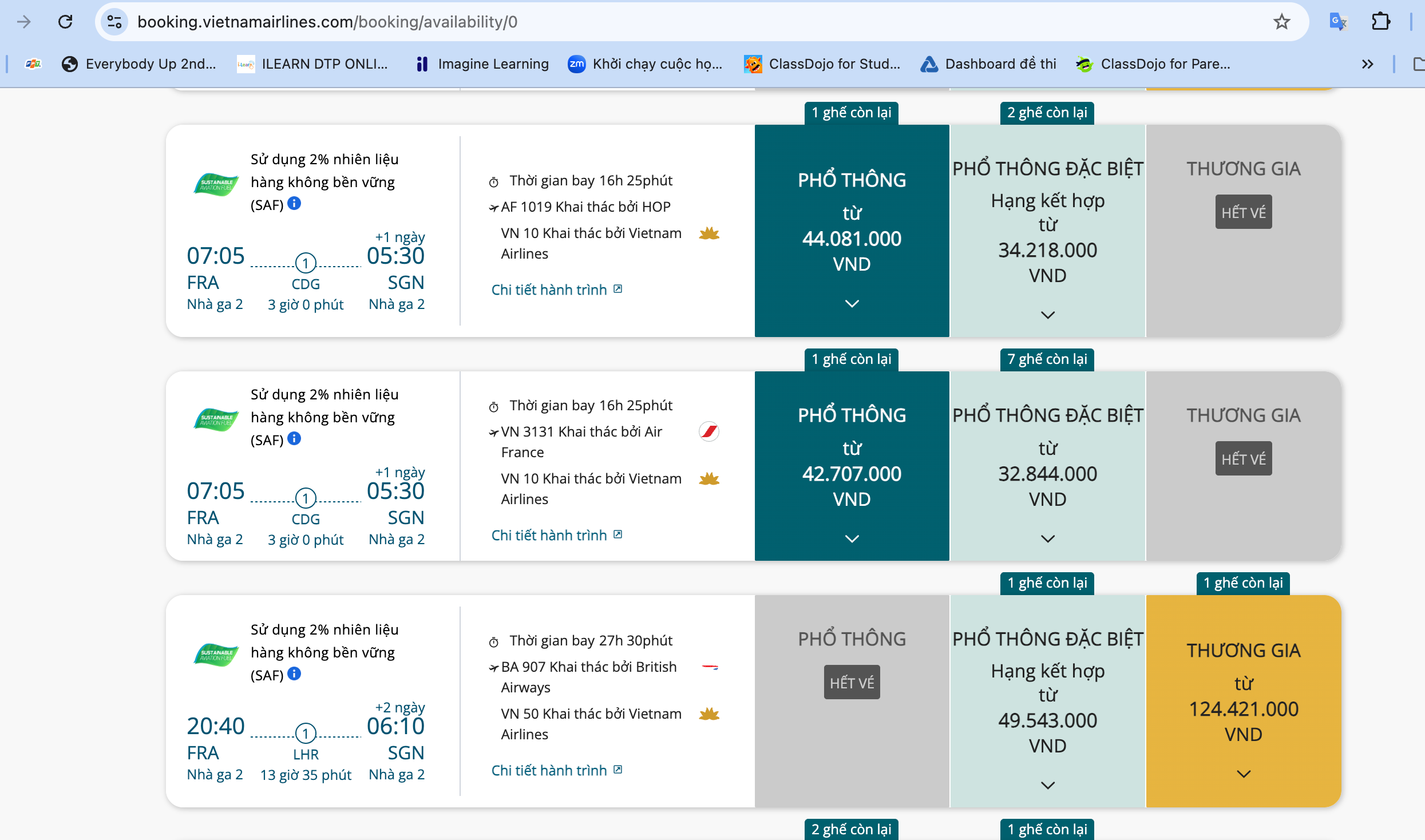Click the stop circle on the LHR flight
The image size is (1425, 840).
pyautogui.click(x=306, y=733)
